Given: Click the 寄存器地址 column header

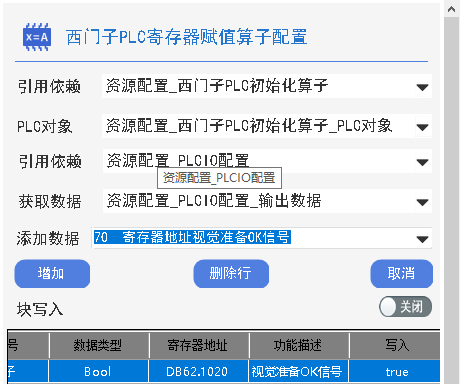Looking at the screenshot, I should 199,345.
